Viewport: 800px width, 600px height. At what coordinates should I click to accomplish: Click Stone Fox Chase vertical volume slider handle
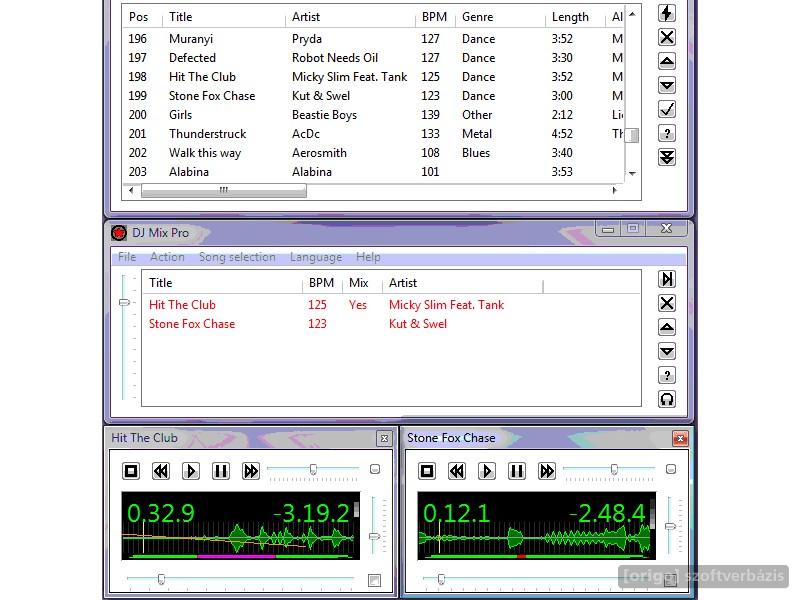(x=670, y=526)
